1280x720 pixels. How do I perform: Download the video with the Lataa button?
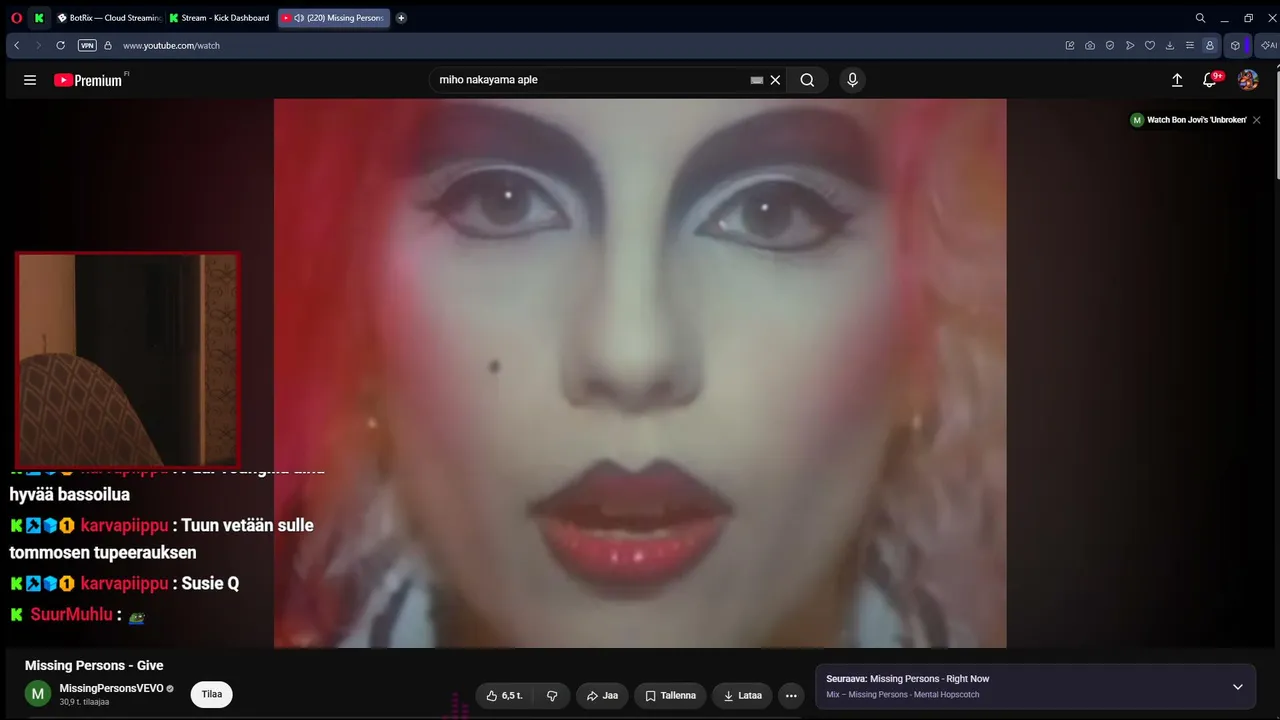click(x=742, y=696)
